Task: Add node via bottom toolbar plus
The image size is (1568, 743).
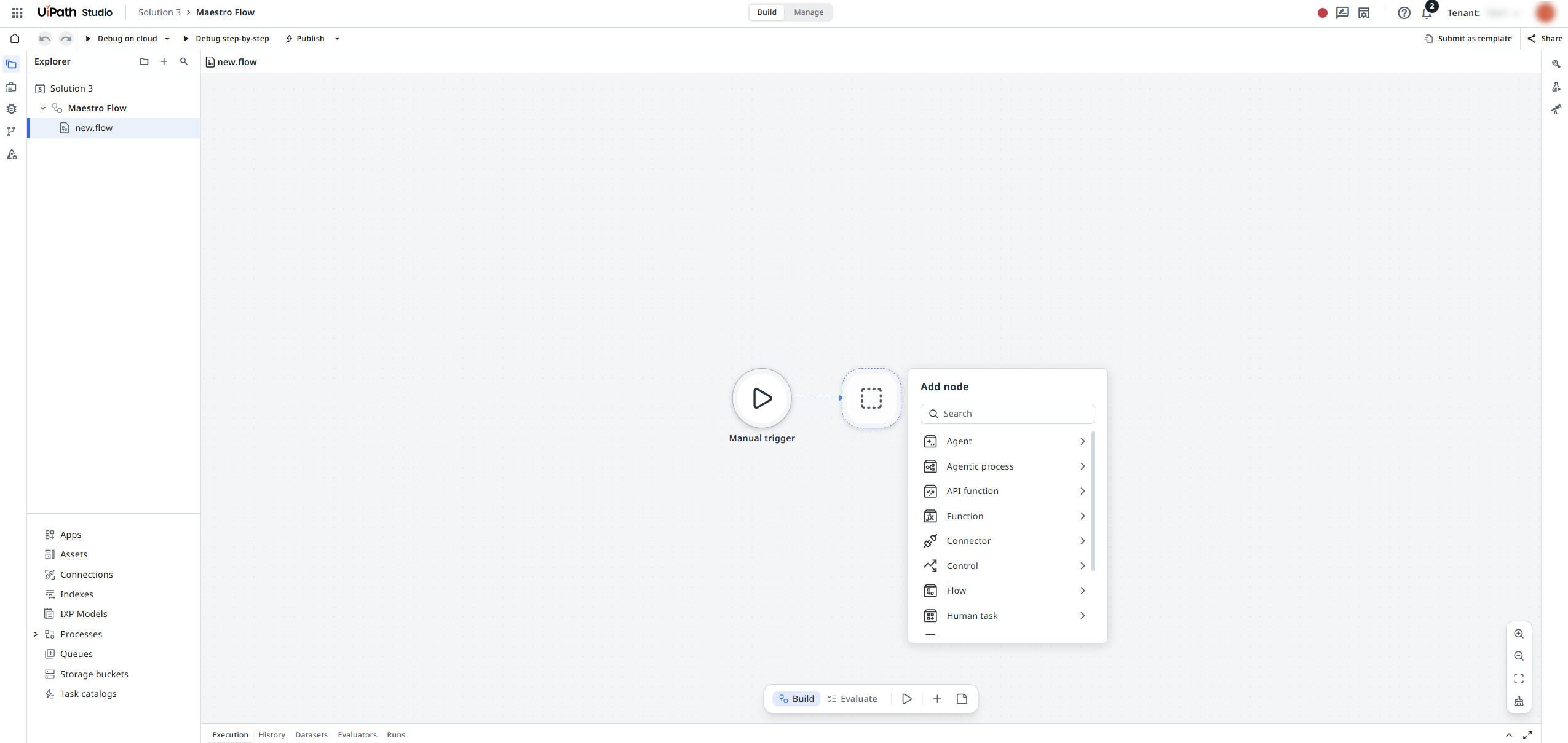Action: point(937,699)
